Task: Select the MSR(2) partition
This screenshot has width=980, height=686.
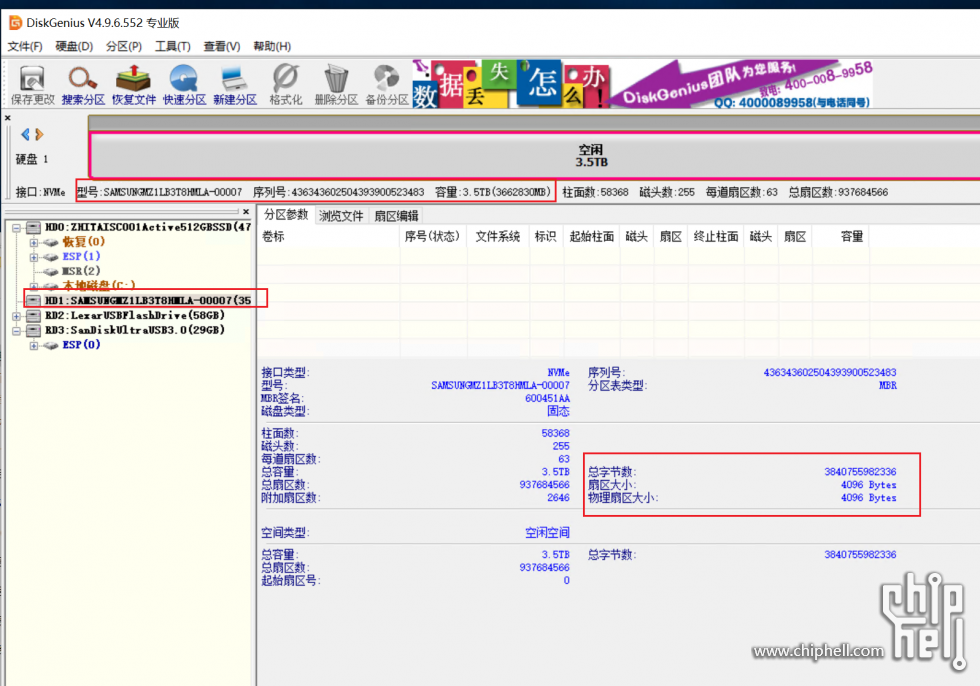Action: [x=81, y=271]
